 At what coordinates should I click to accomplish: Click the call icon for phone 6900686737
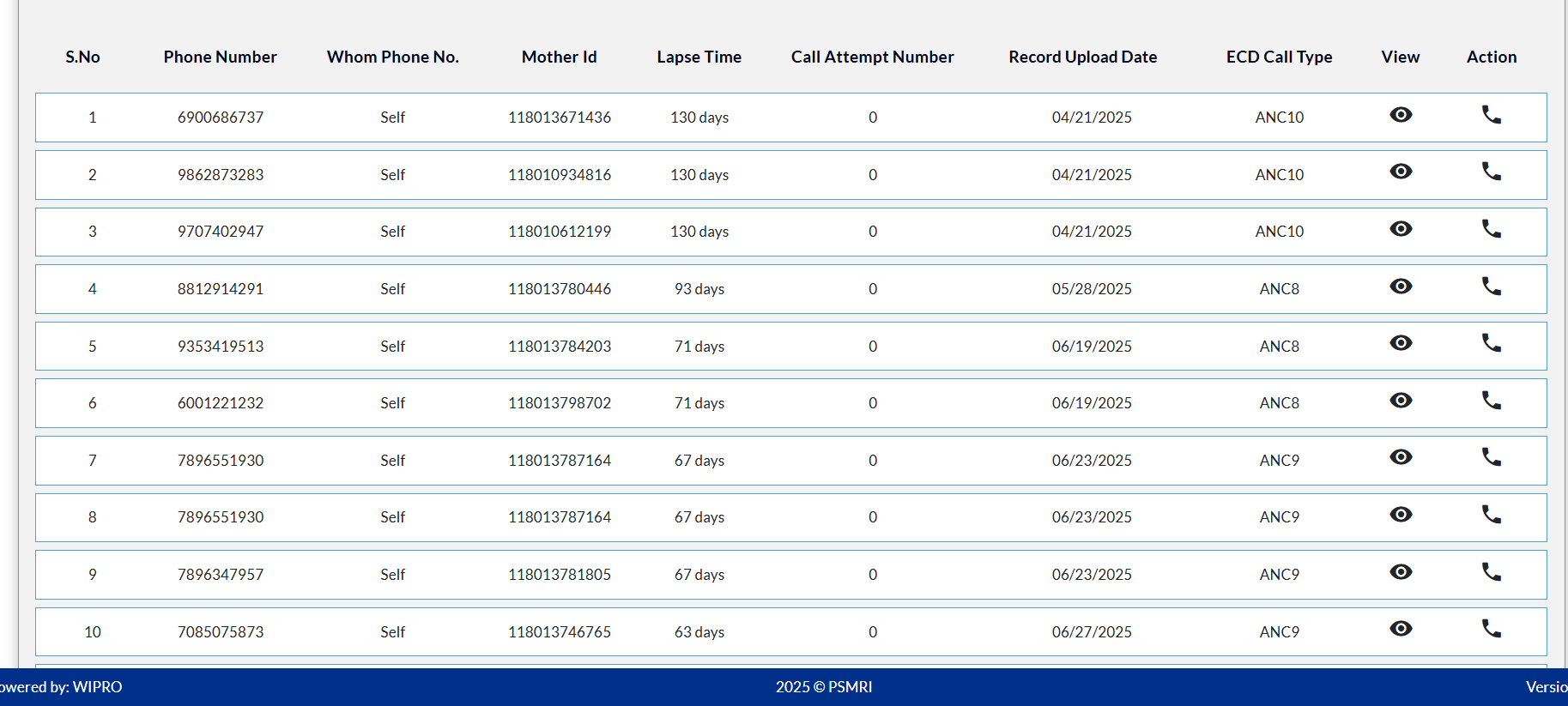1491,115
